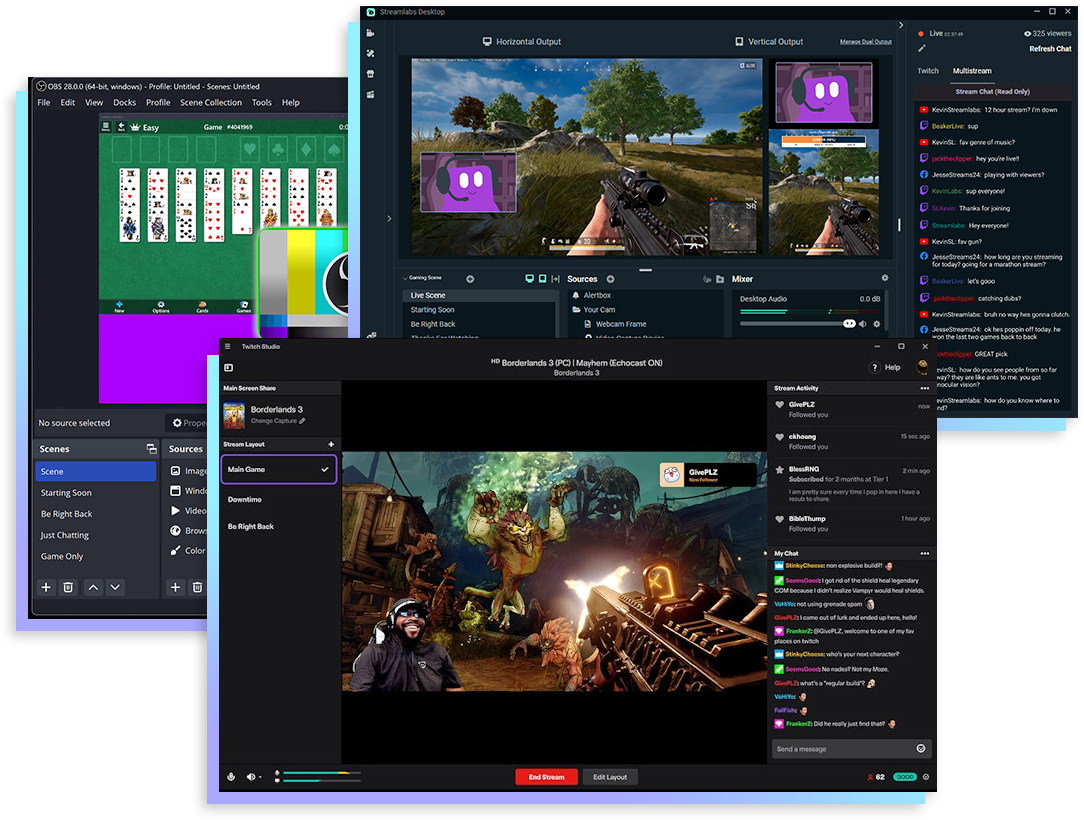1084x820 pixels.
Task: Open the emote picker beside Send a message
Action: point(922,748)
